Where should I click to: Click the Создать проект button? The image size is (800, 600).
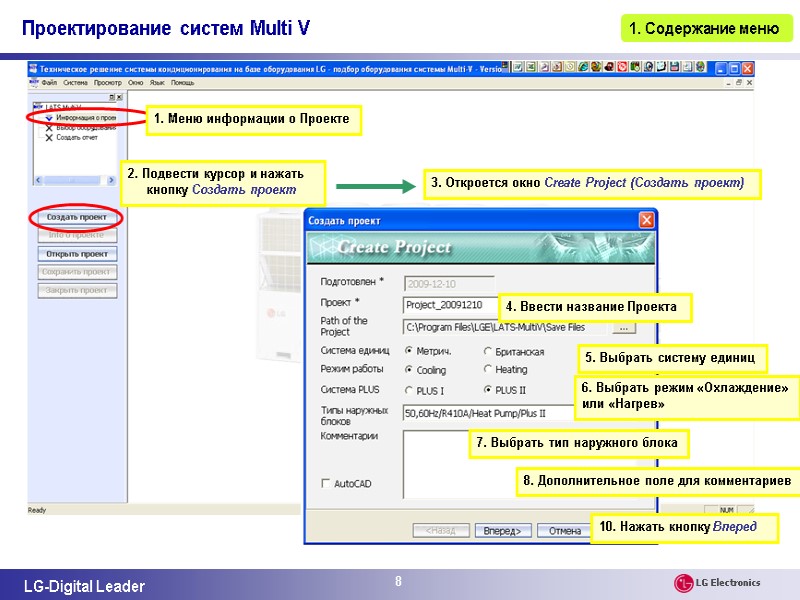pyautogui.click(x=78, y=216)
